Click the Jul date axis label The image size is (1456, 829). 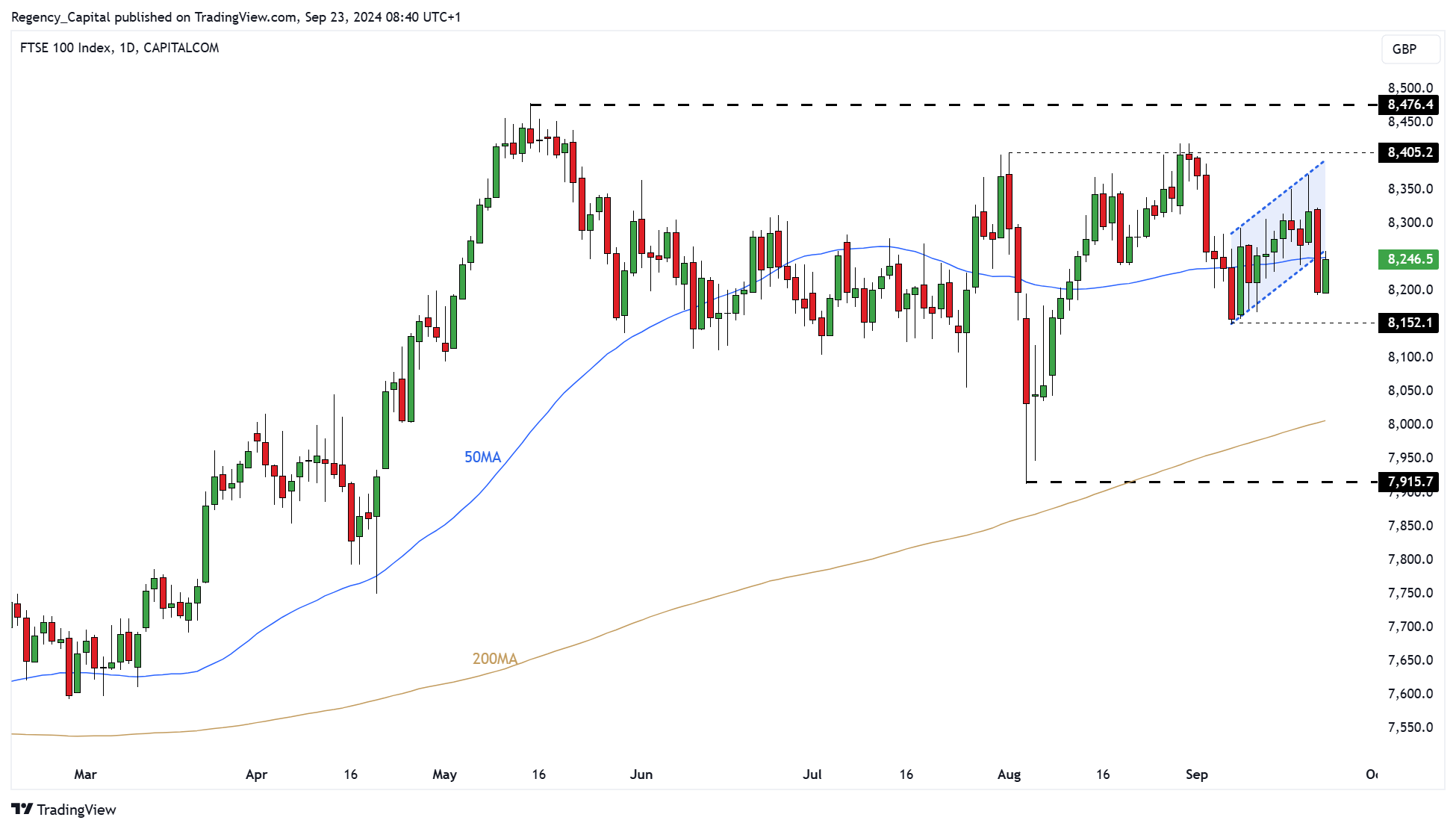(812, 774)
